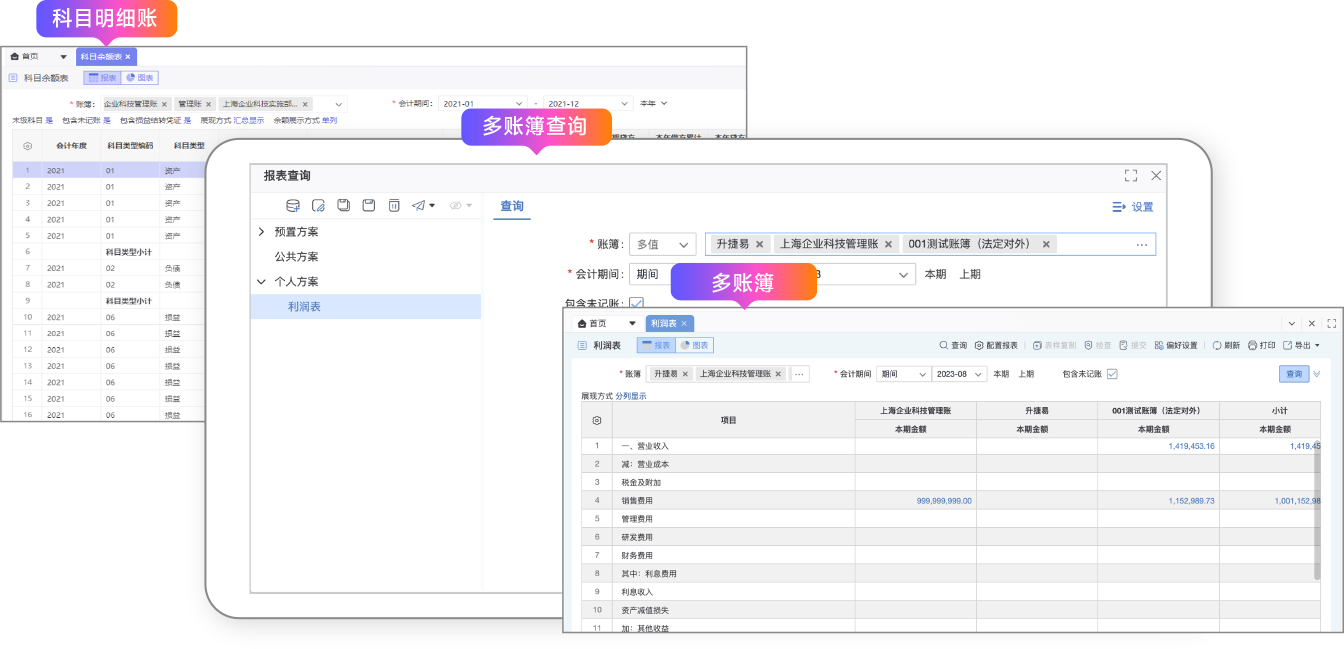Toggle 包含未记账 checkbox in 报表查询 dialog

(x=636, y=303)
